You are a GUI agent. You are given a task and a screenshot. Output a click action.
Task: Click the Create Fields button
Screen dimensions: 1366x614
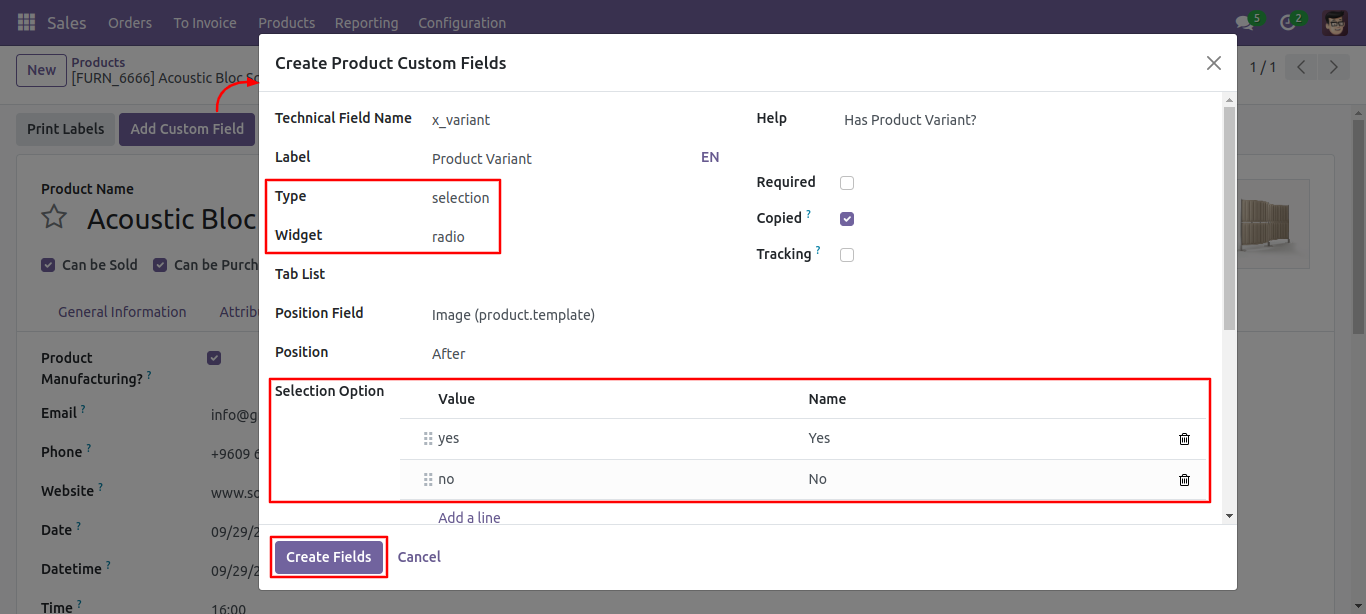(329, 557)
